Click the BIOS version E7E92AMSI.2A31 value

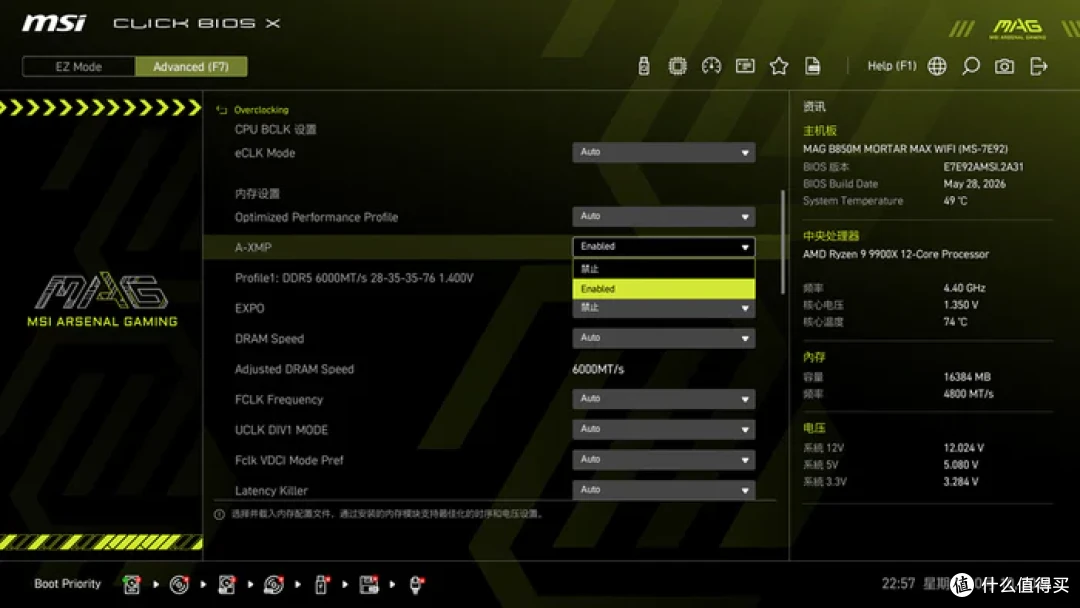click(x=983, y=167)
